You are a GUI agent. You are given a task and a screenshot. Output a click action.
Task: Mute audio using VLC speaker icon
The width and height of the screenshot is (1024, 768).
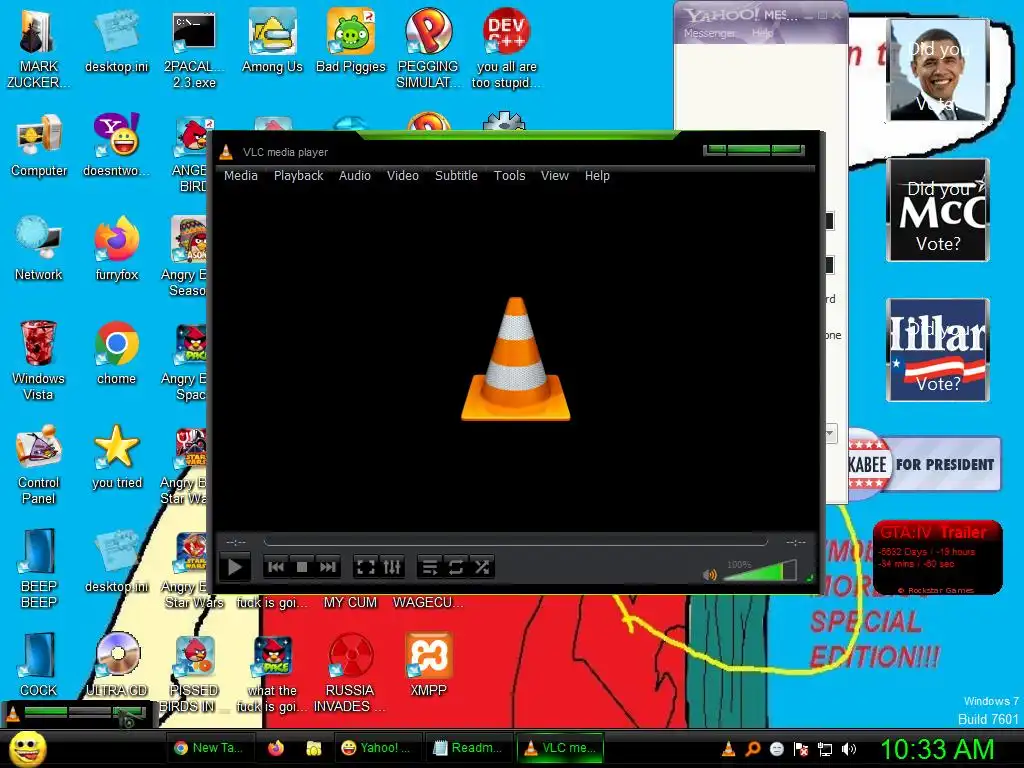[710, 575]
